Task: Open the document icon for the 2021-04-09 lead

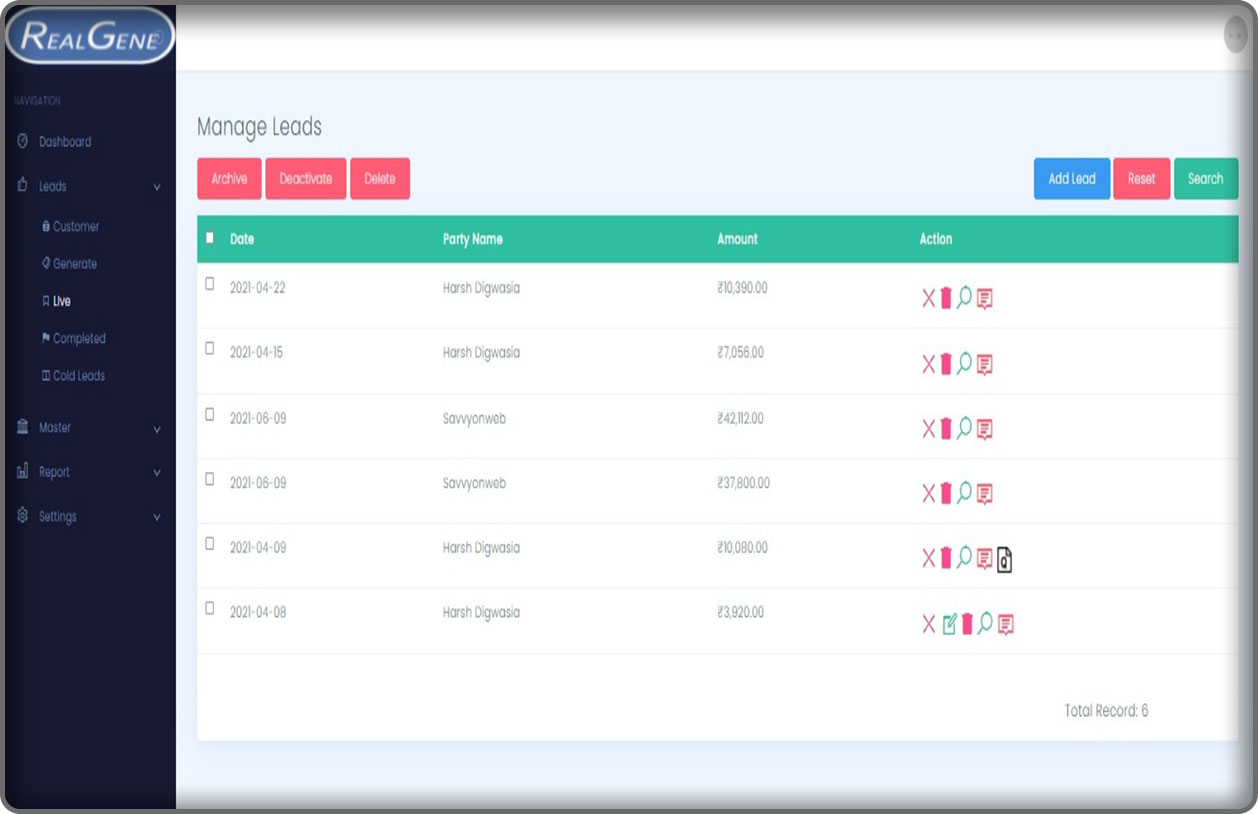Action: tap(1005, 560)
